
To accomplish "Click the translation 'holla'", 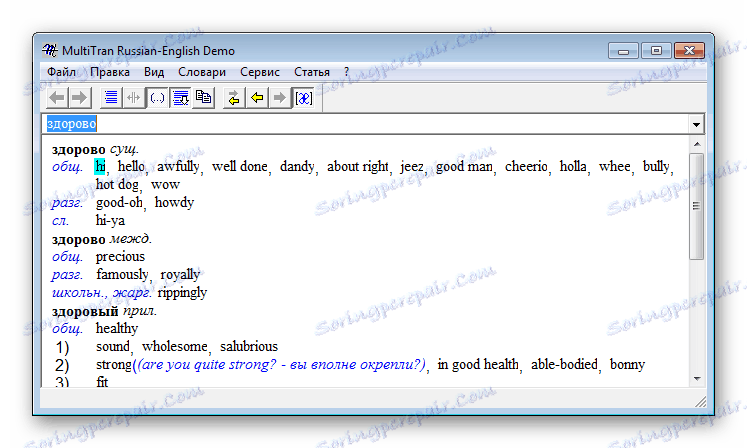I will [x=573, y=166].
